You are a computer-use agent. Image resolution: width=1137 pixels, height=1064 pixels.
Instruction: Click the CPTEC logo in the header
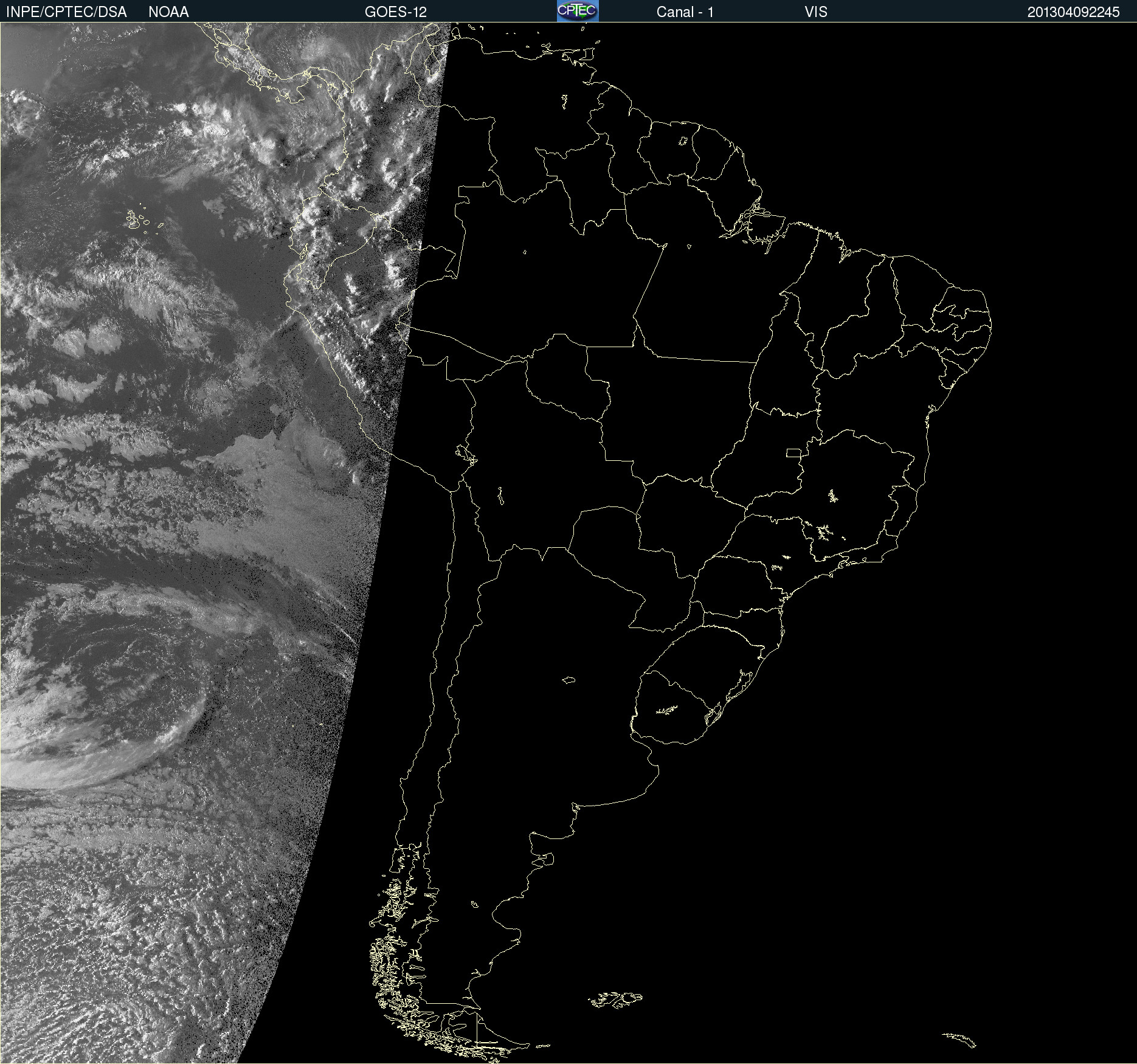click(x=578, y=11)
